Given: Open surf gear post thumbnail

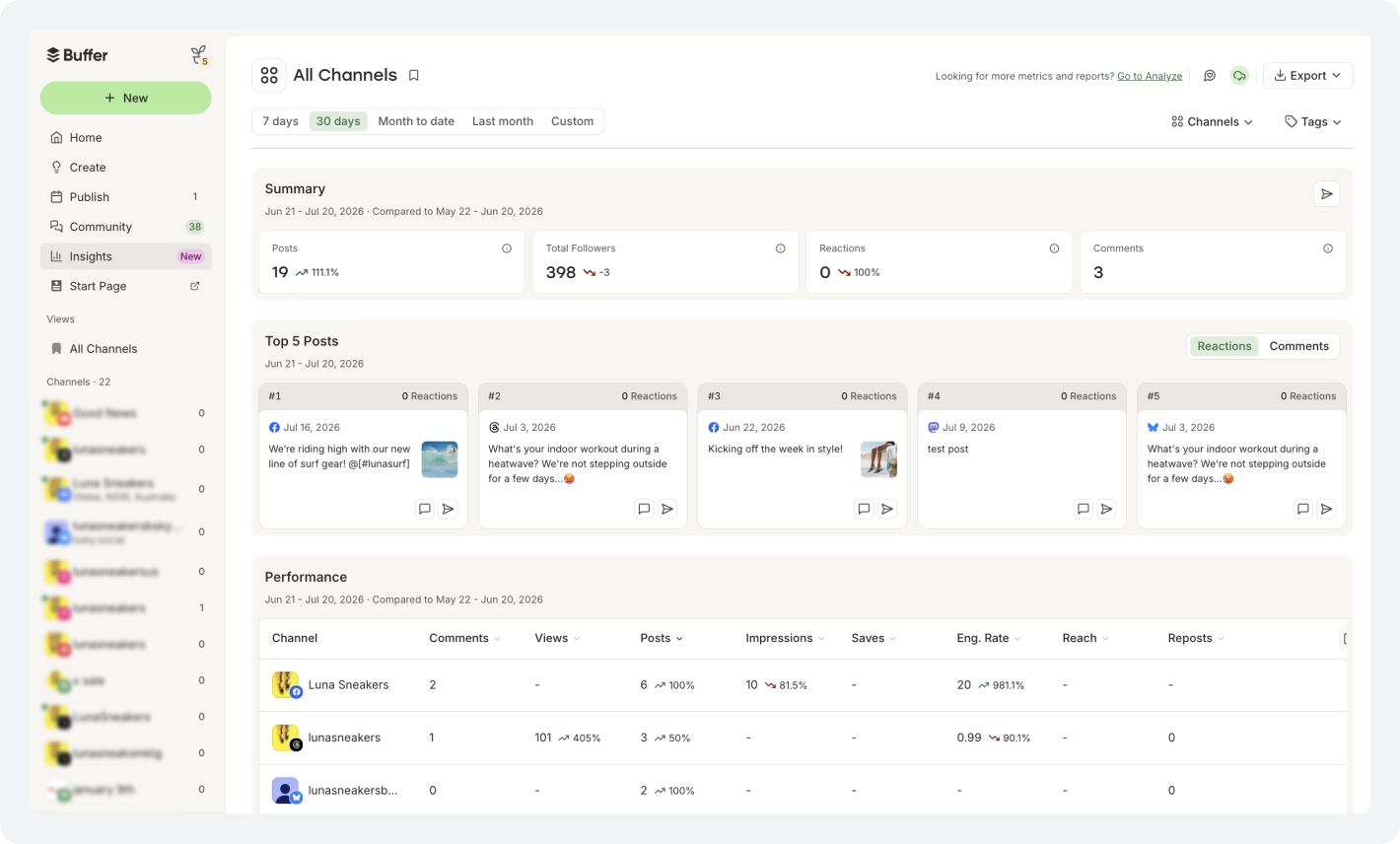Looking at the screenshot, I should point(440,459).
